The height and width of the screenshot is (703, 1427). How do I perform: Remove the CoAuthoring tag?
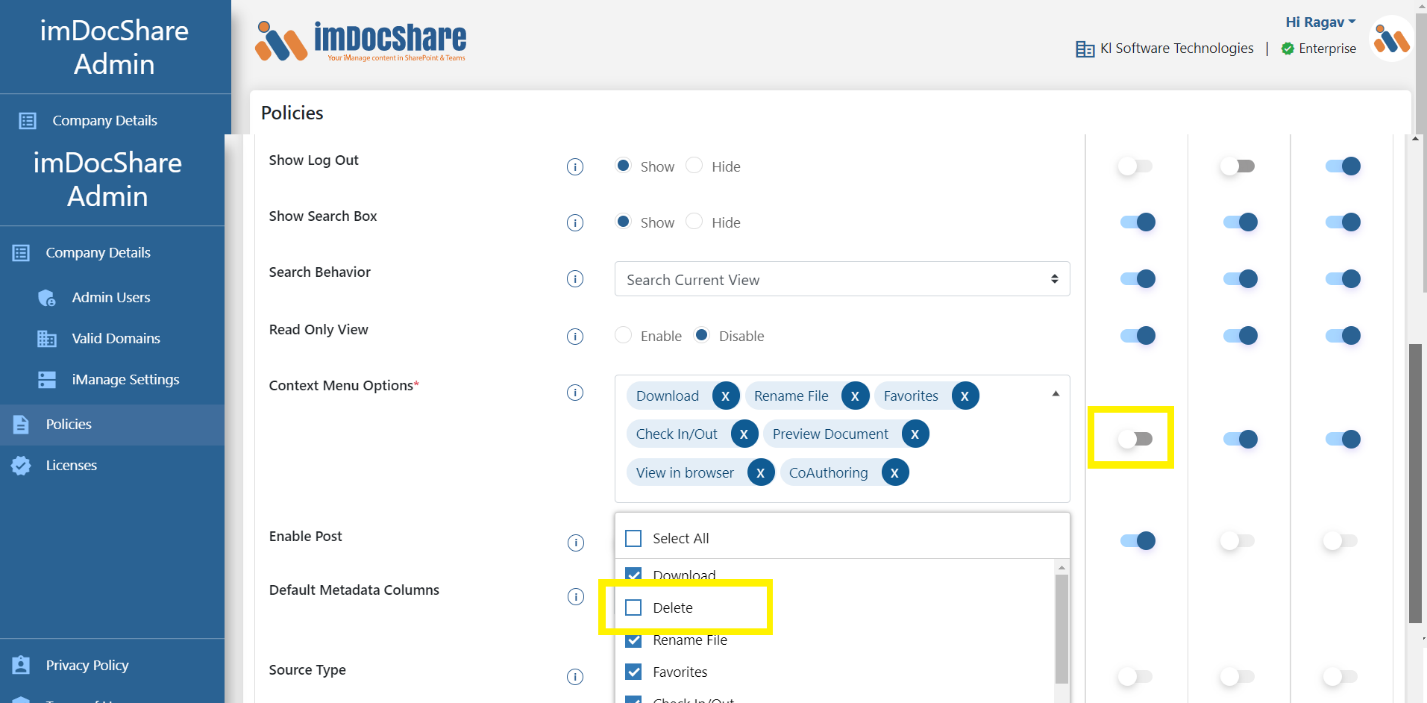[895, 473]
